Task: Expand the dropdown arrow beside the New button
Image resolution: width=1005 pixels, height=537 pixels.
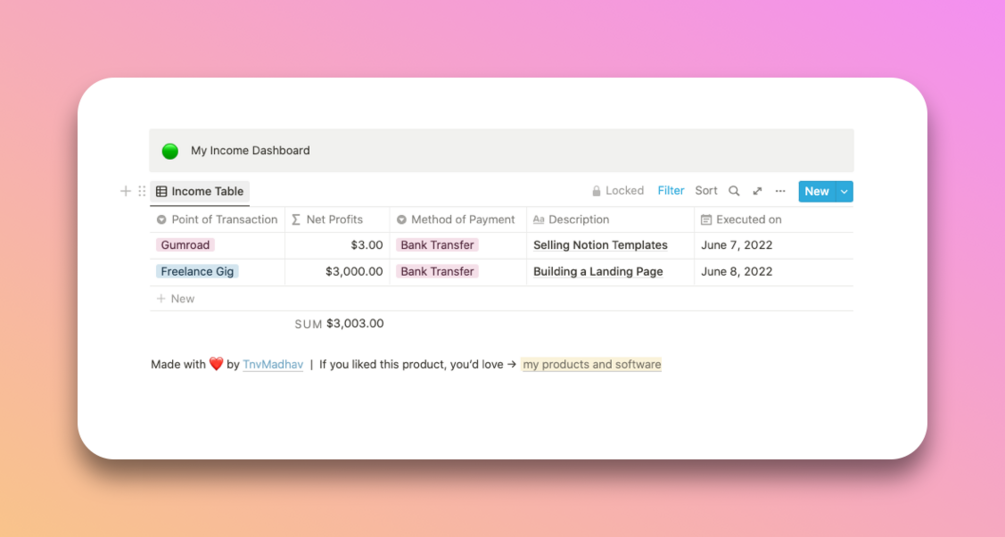Action: point(845,191)
